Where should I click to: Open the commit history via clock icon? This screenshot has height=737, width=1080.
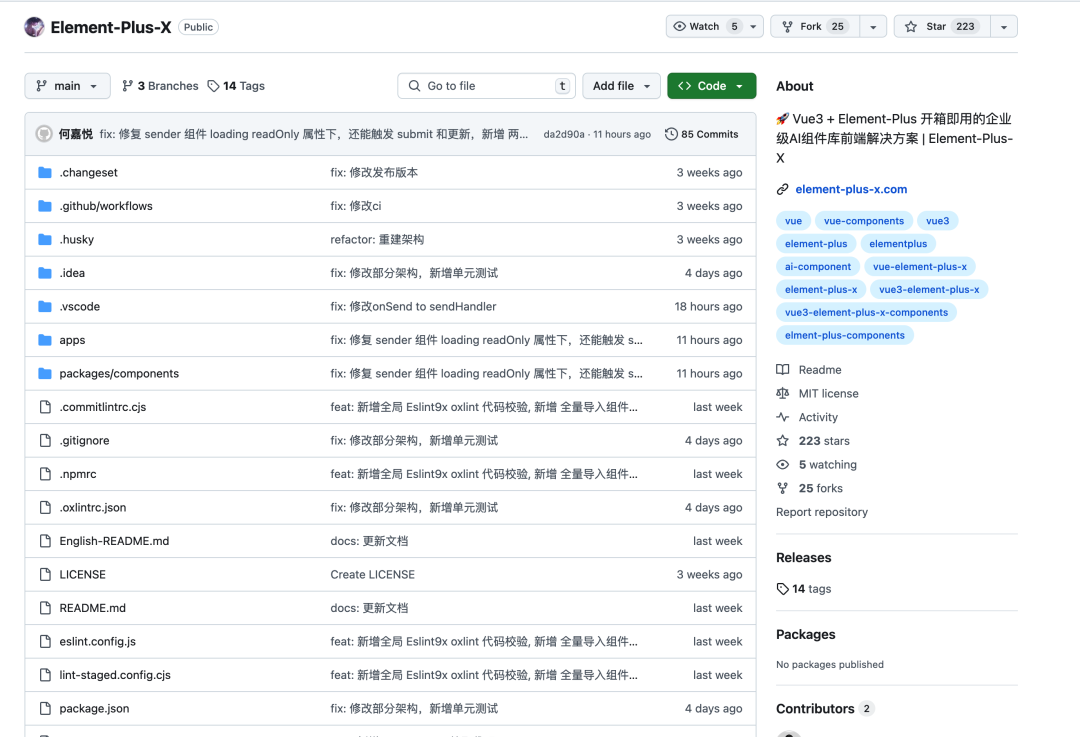pyautogui.click(x=671, y=133)
